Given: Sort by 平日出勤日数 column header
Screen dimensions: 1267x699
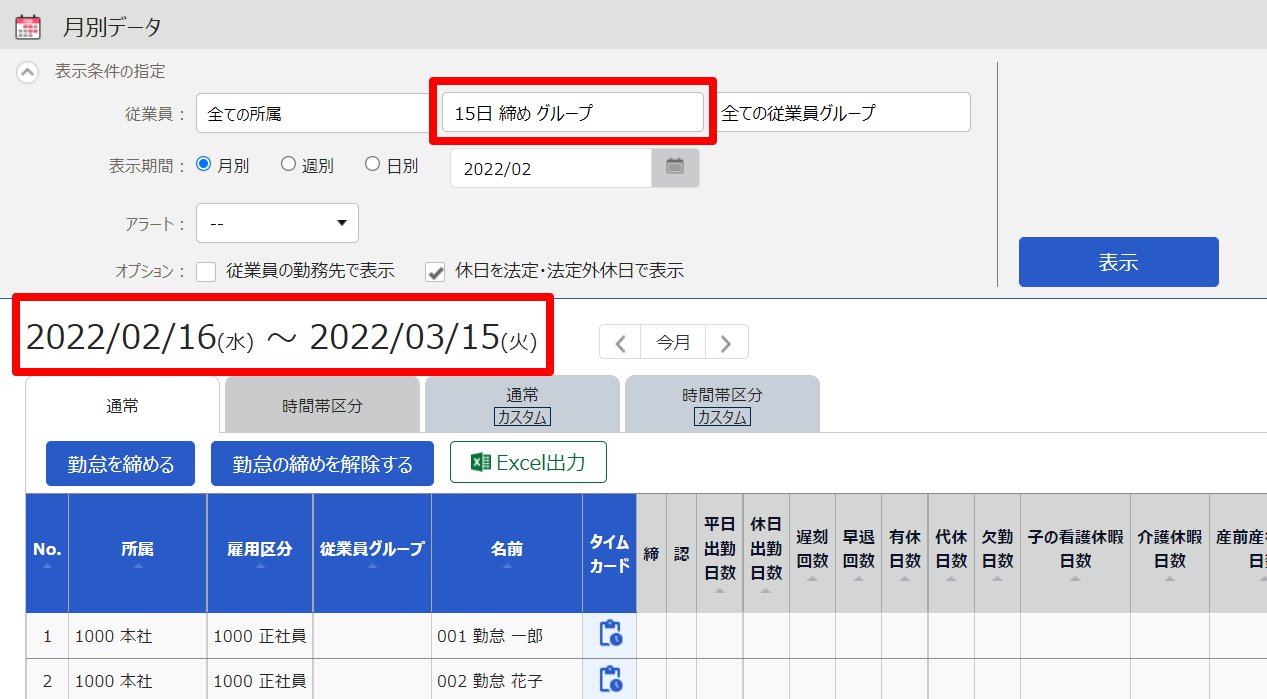Looking at the screenshot, I should click(720, 553).
